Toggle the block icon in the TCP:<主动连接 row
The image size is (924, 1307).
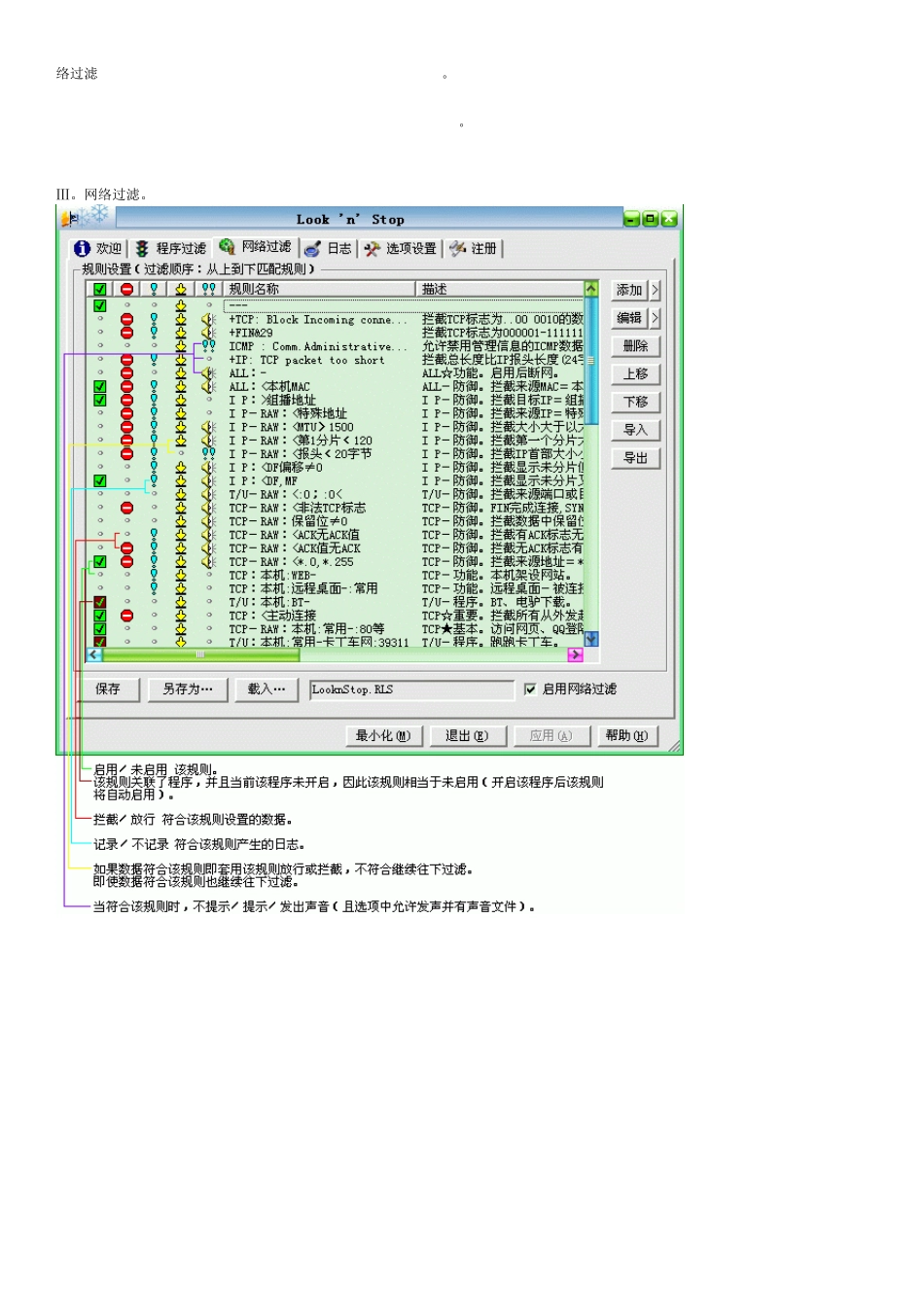click(x=126, y=616)
